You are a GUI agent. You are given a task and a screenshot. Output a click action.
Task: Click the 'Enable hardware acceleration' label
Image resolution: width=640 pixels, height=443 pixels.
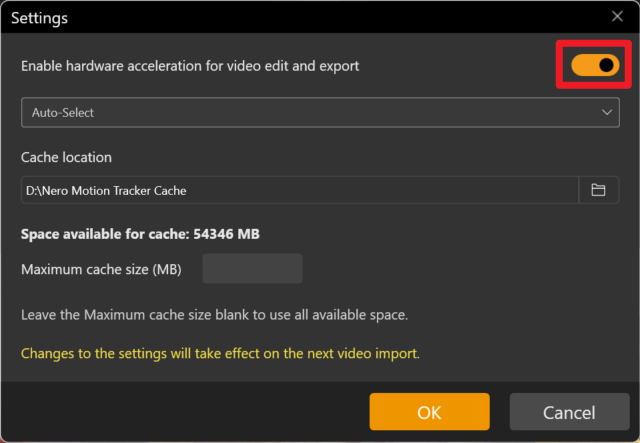click(190, 66)
